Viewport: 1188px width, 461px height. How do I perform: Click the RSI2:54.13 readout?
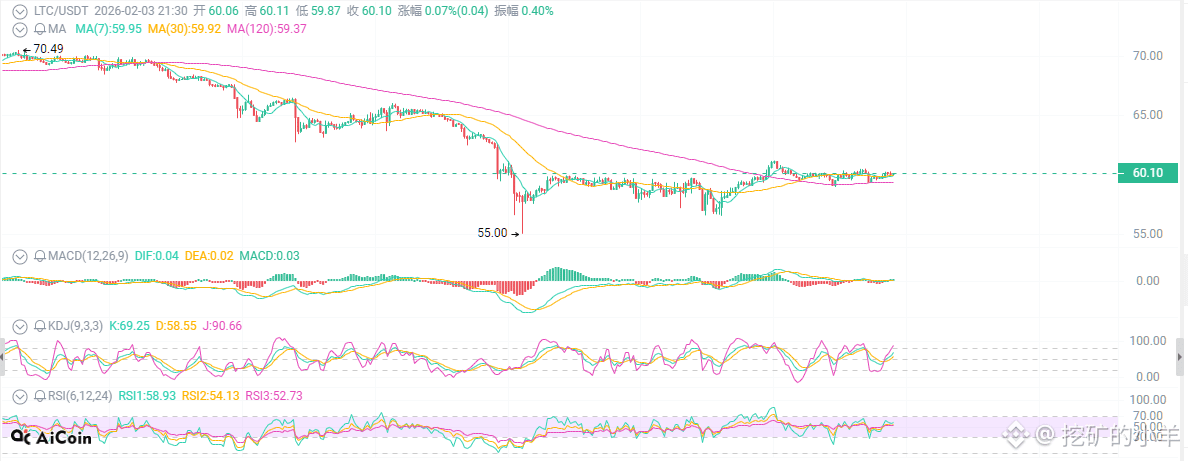211,396
